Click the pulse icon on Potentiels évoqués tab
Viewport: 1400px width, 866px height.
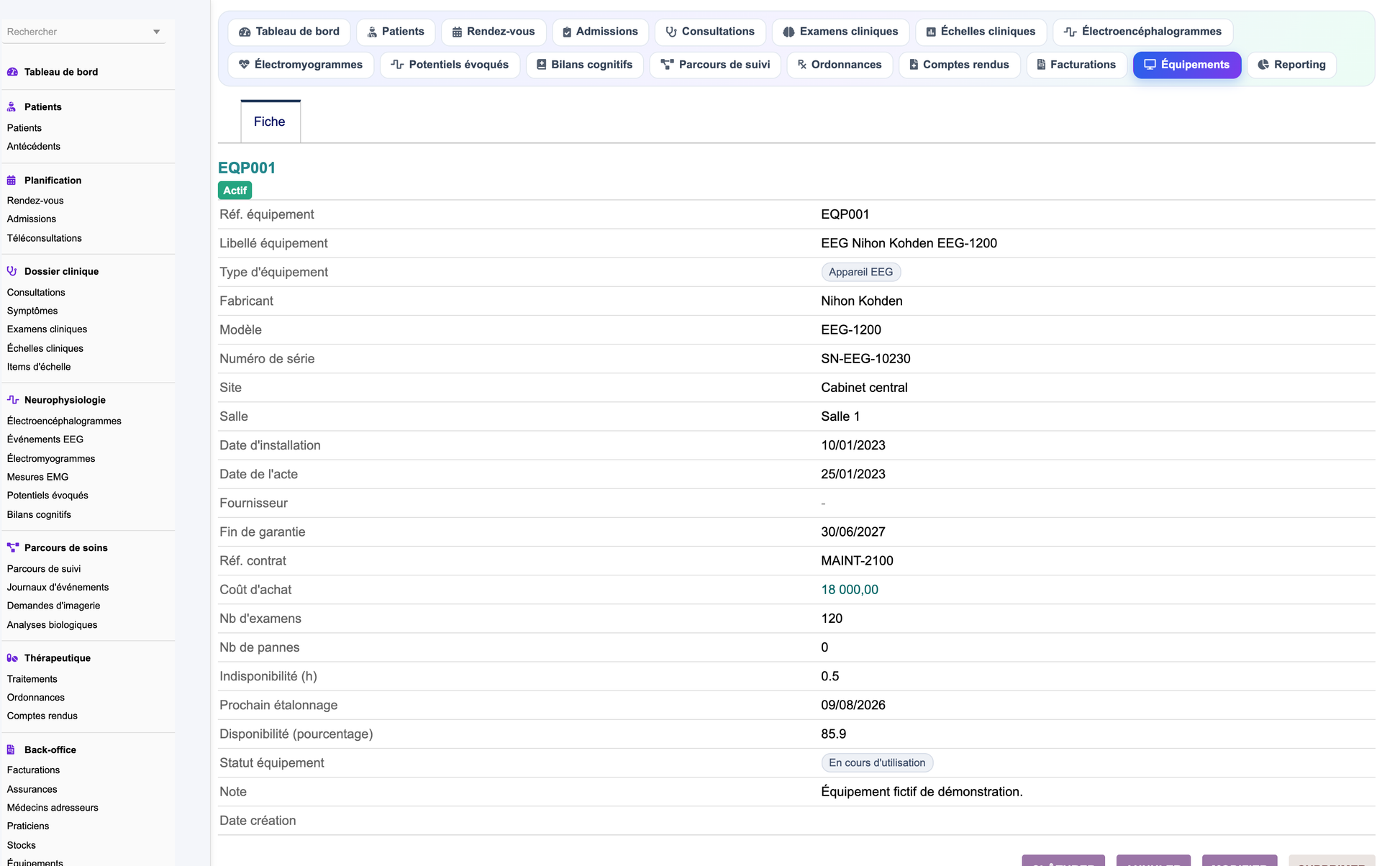coord(397,65)
